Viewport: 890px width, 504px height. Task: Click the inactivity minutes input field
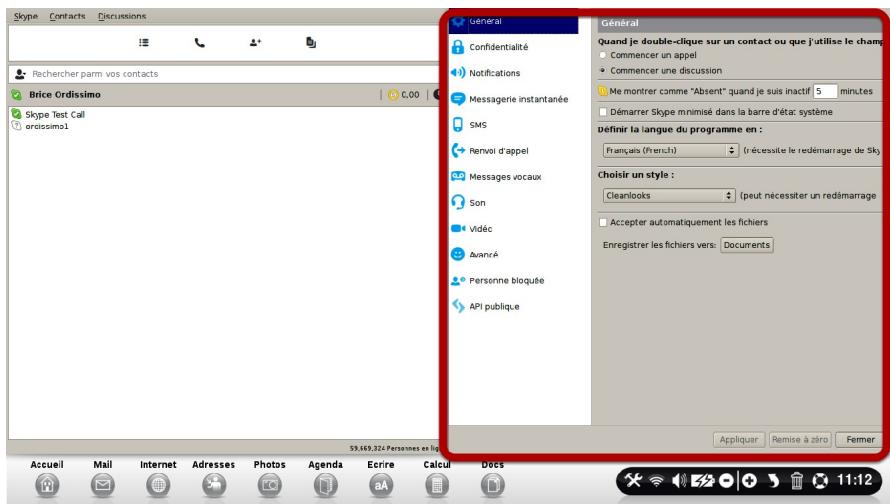[825, 91]
